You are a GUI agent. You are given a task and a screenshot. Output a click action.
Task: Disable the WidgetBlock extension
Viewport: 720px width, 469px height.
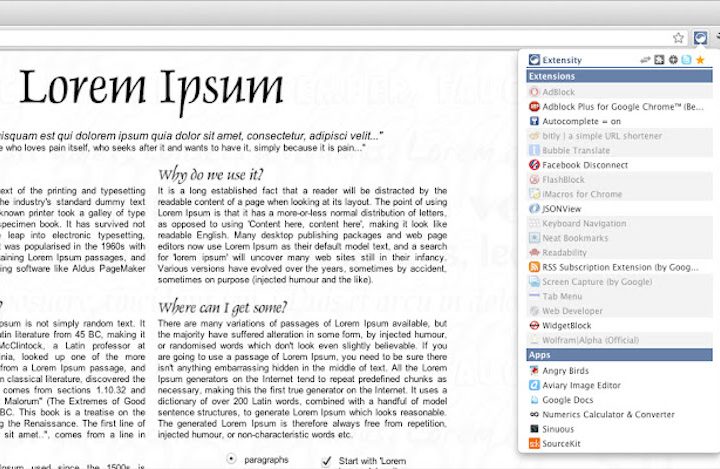(619, 326)
